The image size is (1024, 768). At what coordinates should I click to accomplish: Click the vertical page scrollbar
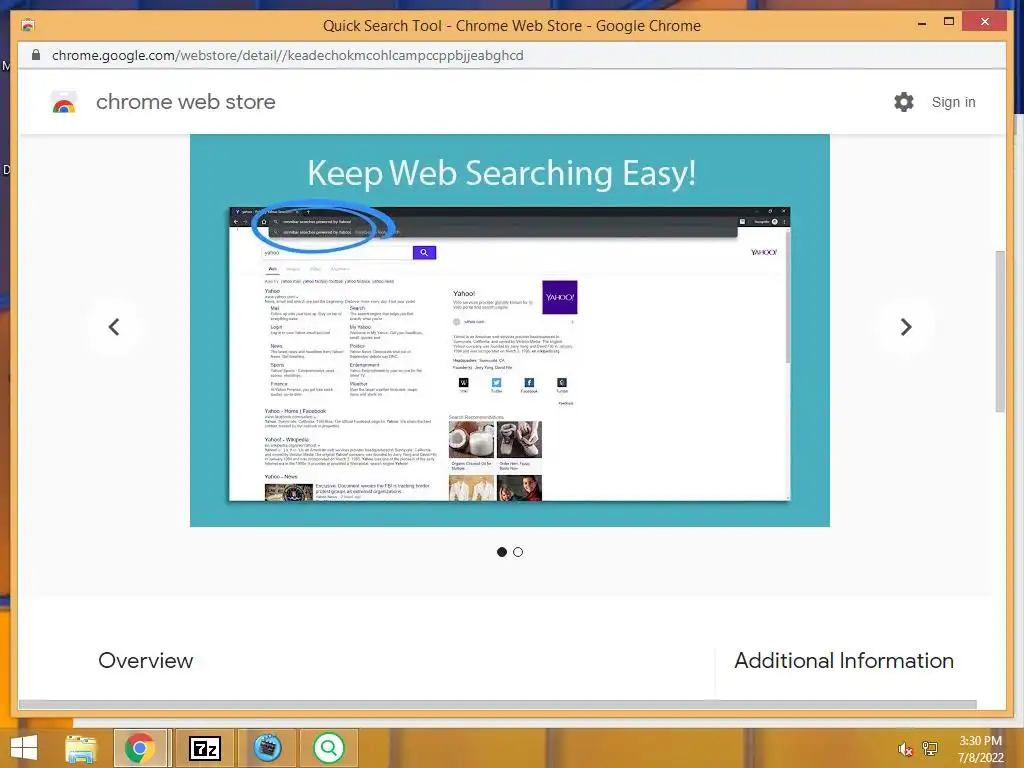(1000, 331)
